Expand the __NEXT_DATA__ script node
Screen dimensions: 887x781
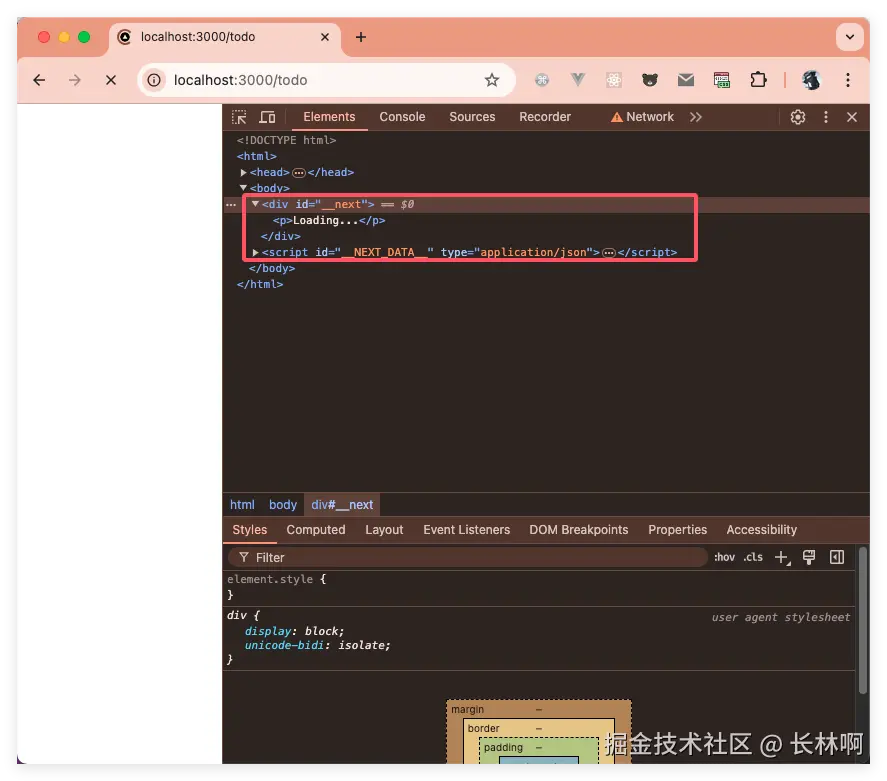255,252
